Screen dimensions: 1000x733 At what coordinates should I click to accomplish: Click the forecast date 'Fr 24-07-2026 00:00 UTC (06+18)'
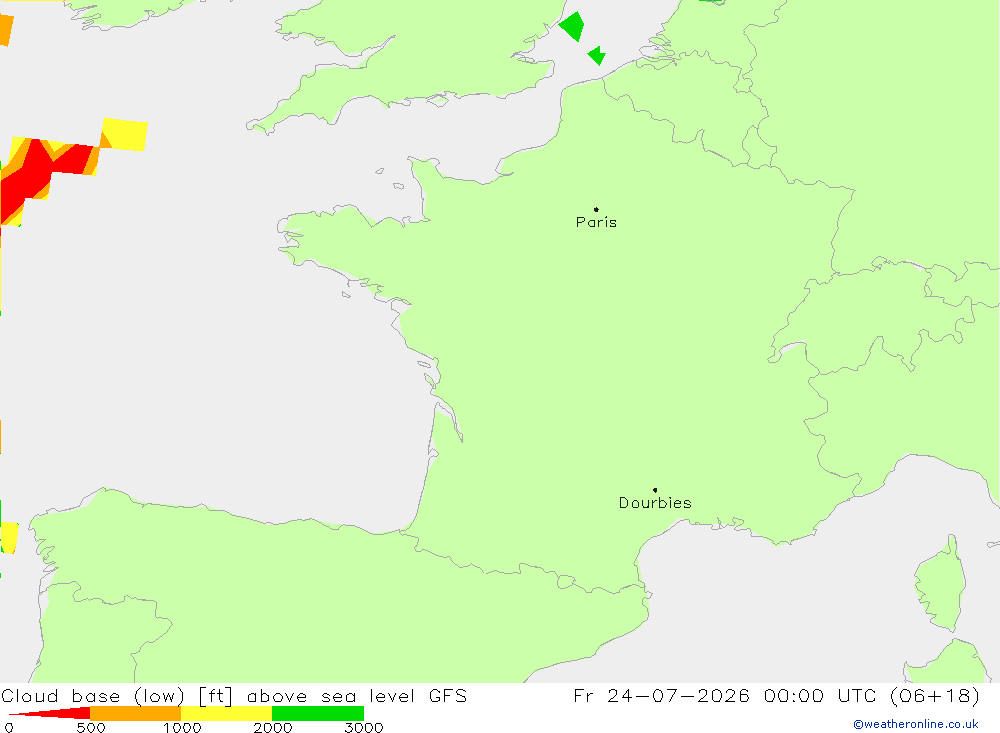click(x=776, y=695)
